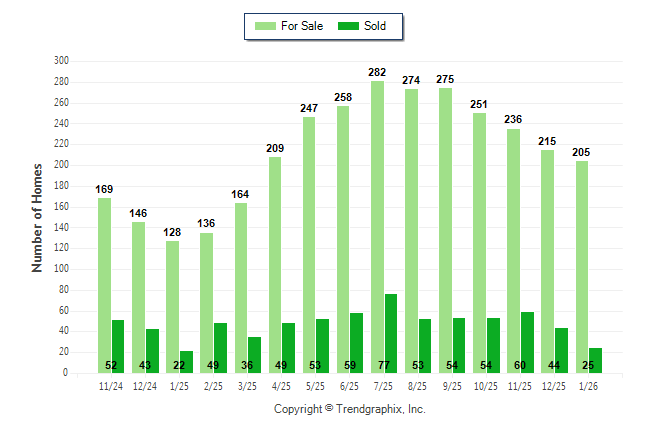Click the For Sale legend color swatch
This screenshot has height=434, width=646.
point(267,26)
